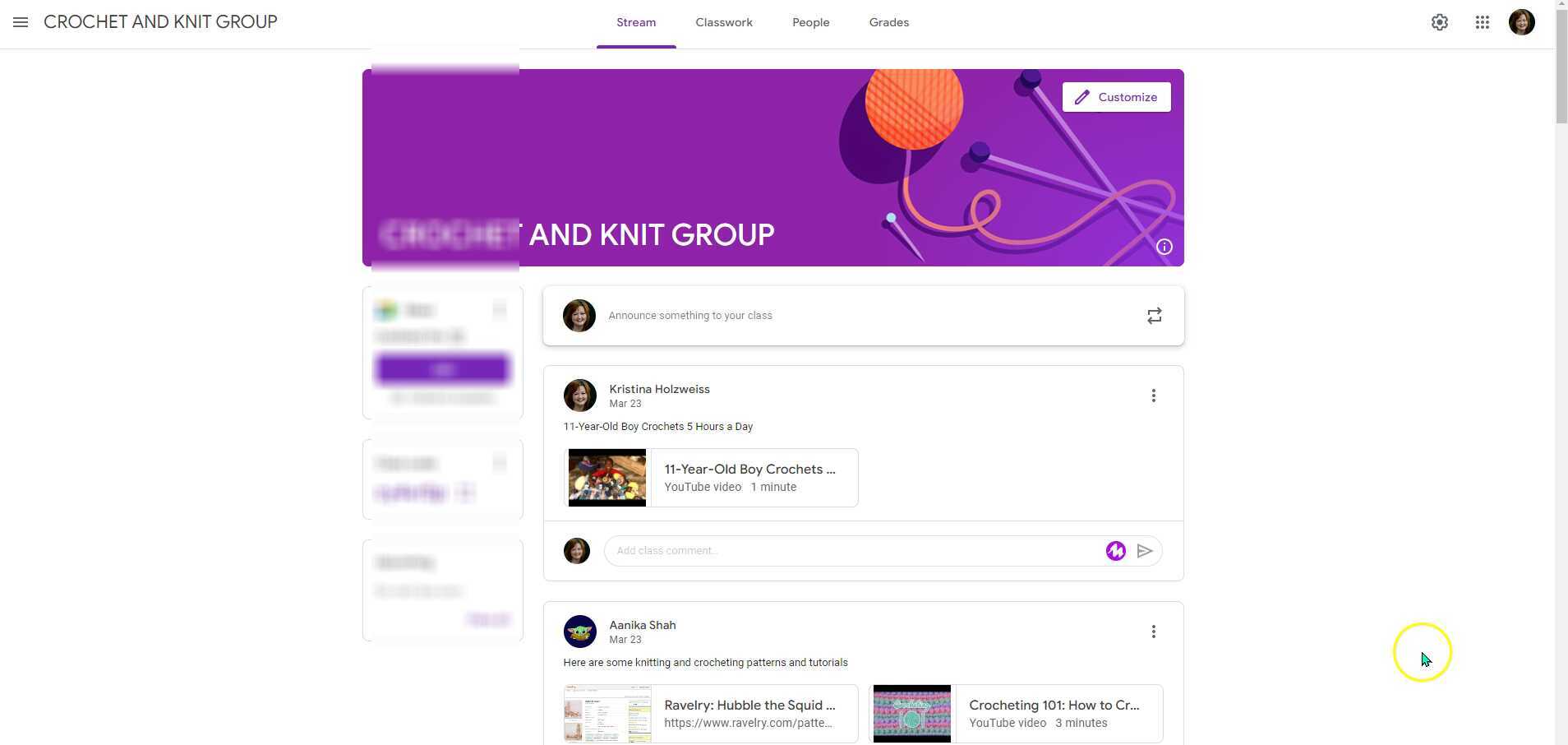Viewport: 1568px width, 745px height.
Task: Play the Crocheting 101 YouTube video
Action: click(1016, 713)
